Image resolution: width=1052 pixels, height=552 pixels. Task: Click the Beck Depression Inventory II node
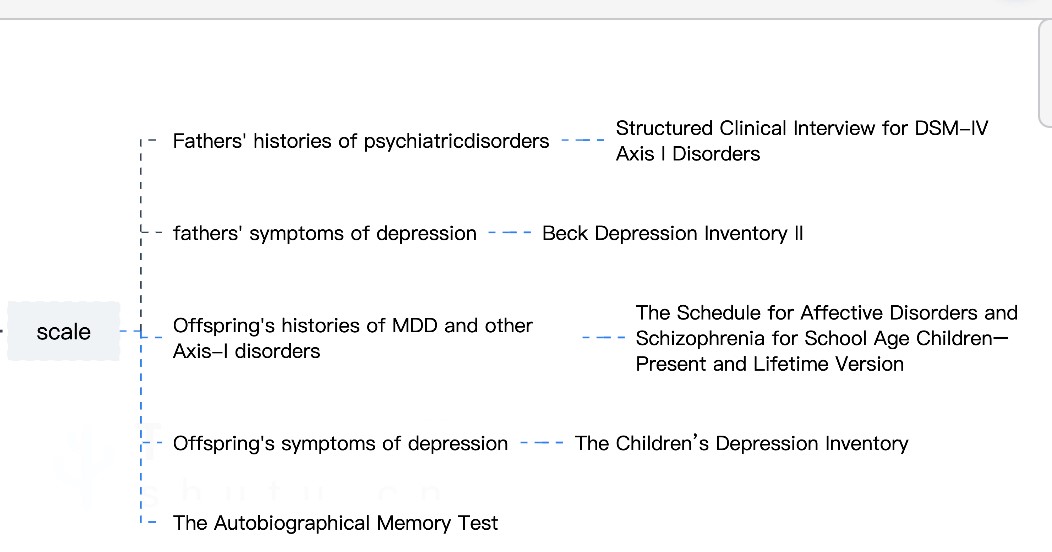[x=672, y=233]
